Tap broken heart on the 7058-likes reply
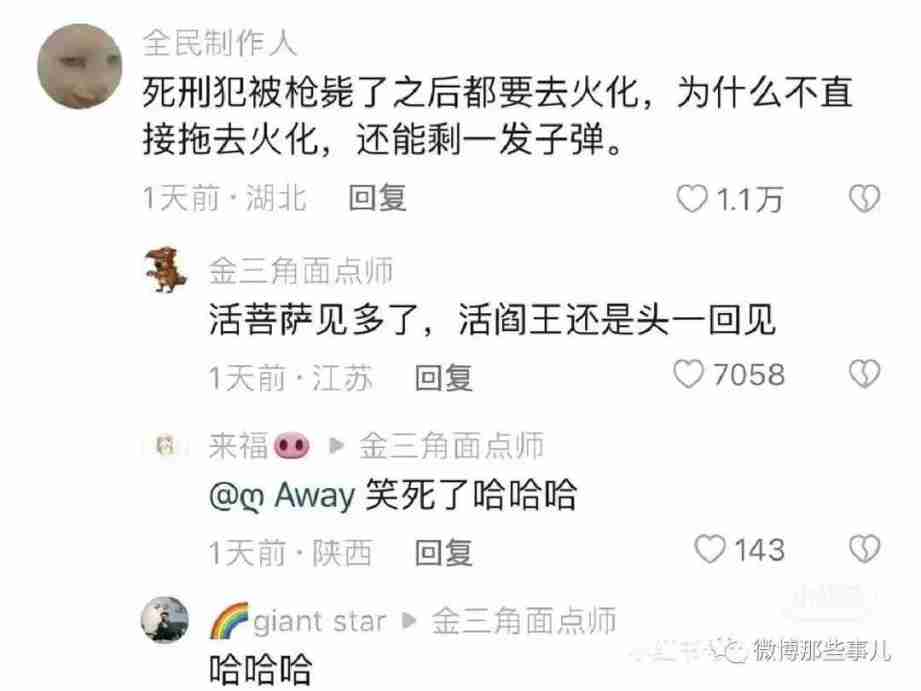Viewport: 921px width, 691px height. (864, 374)
